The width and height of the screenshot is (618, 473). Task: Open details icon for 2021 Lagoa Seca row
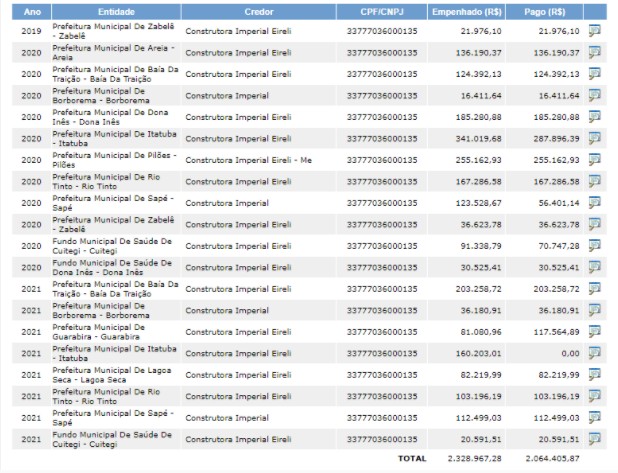(594, 374)
